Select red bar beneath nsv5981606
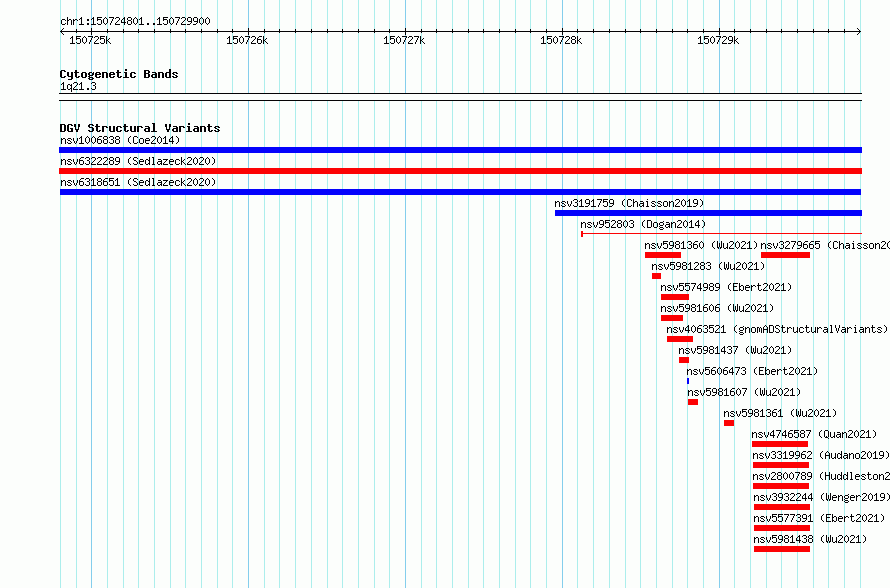890x588 pixels. [x=672, y=318]
